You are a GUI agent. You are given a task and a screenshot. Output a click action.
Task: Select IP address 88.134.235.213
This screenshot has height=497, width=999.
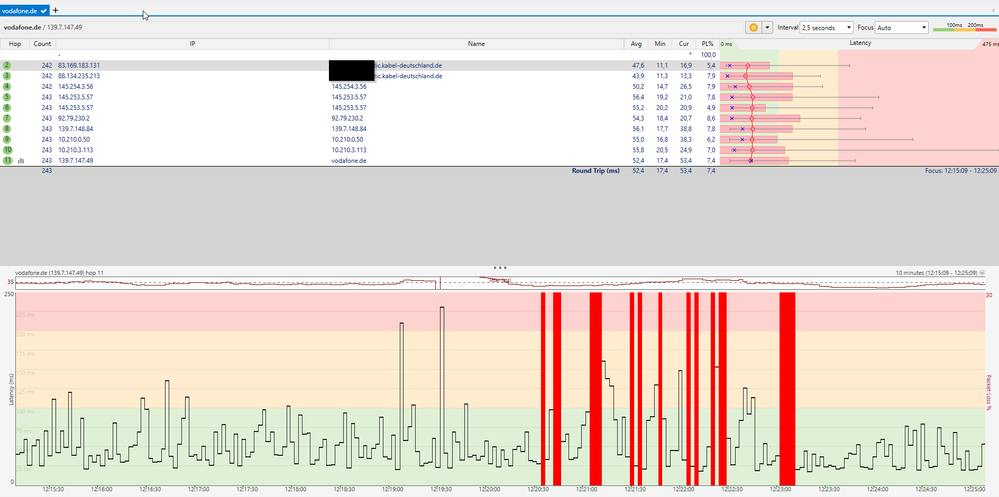[79, 76]
